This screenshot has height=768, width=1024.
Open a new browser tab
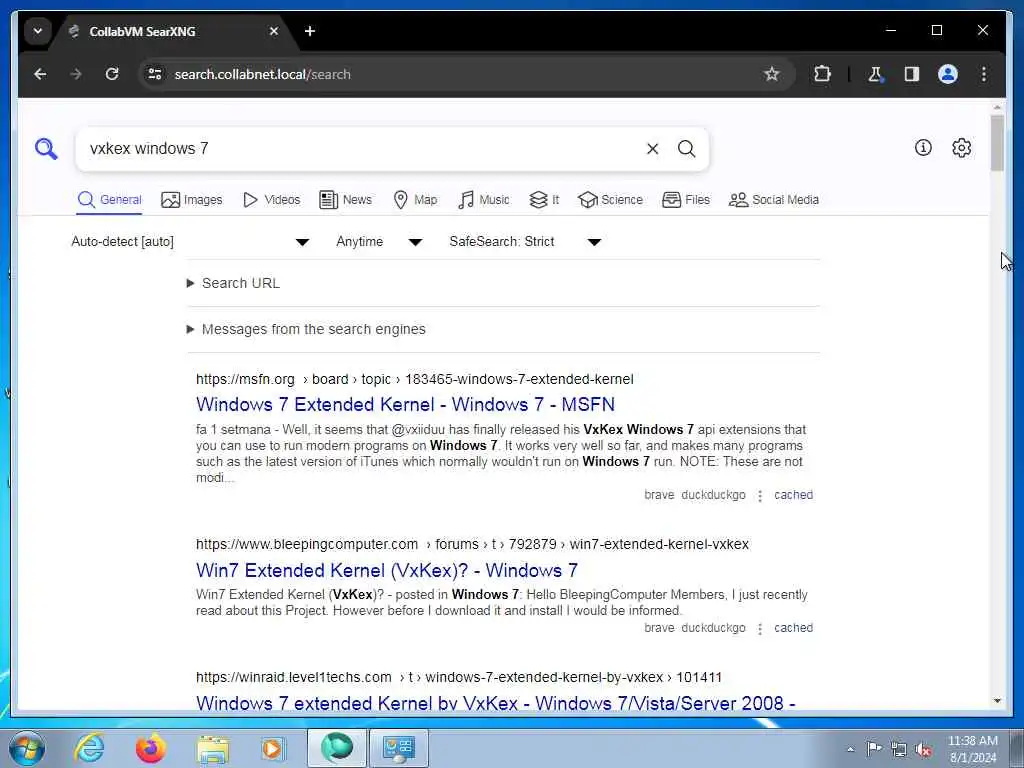pyautogui.click(x=310, y=31)
